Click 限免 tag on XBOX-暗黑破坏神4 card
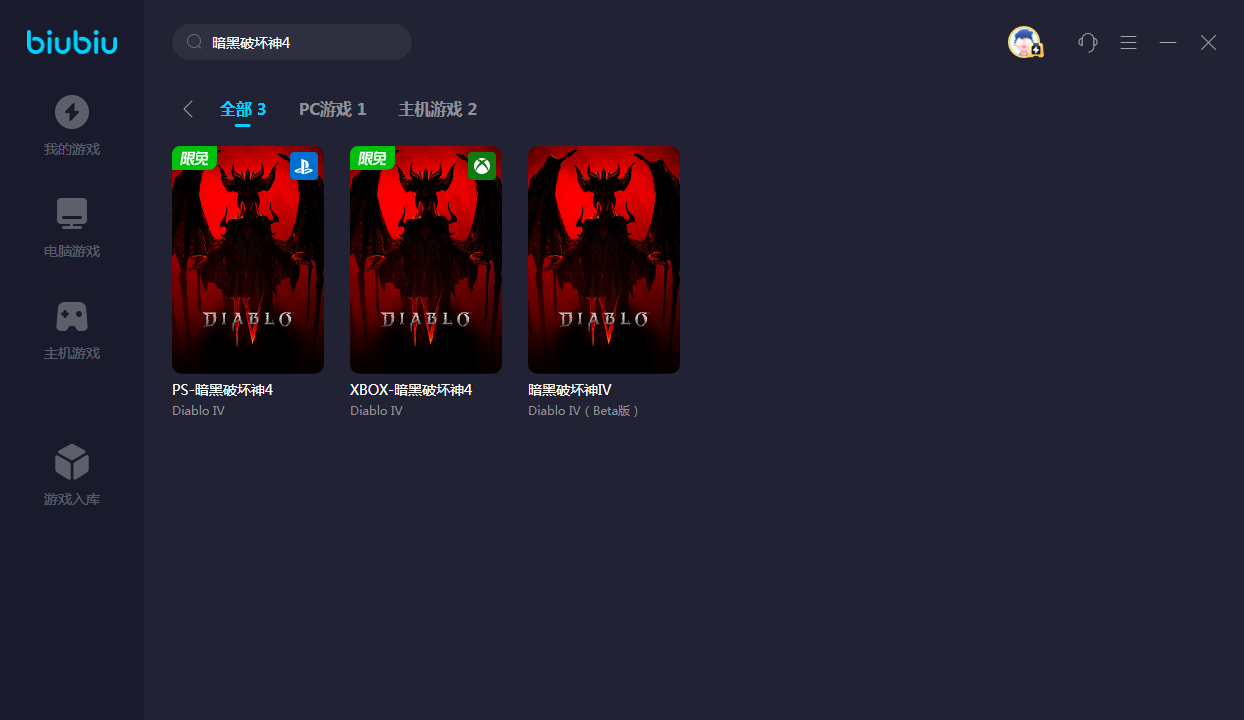Screen dimensions: 1244x720 click(x=372, y=158)
